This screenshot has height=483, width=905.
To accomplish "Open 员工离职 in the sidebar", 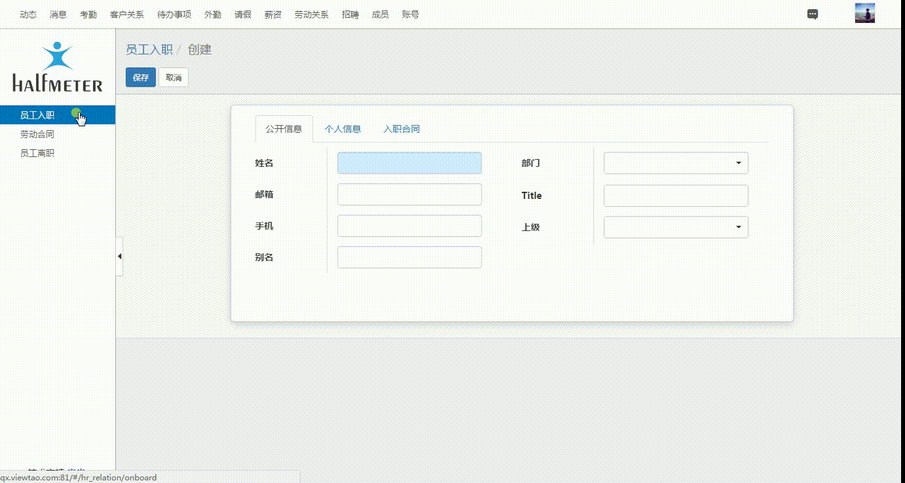I will (x=37, y=153).
